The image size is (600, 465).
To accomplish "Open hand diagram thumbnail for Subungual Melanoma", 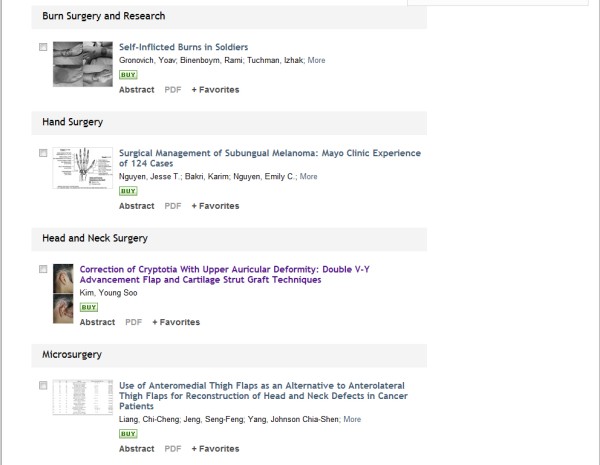I will point(82,168).
